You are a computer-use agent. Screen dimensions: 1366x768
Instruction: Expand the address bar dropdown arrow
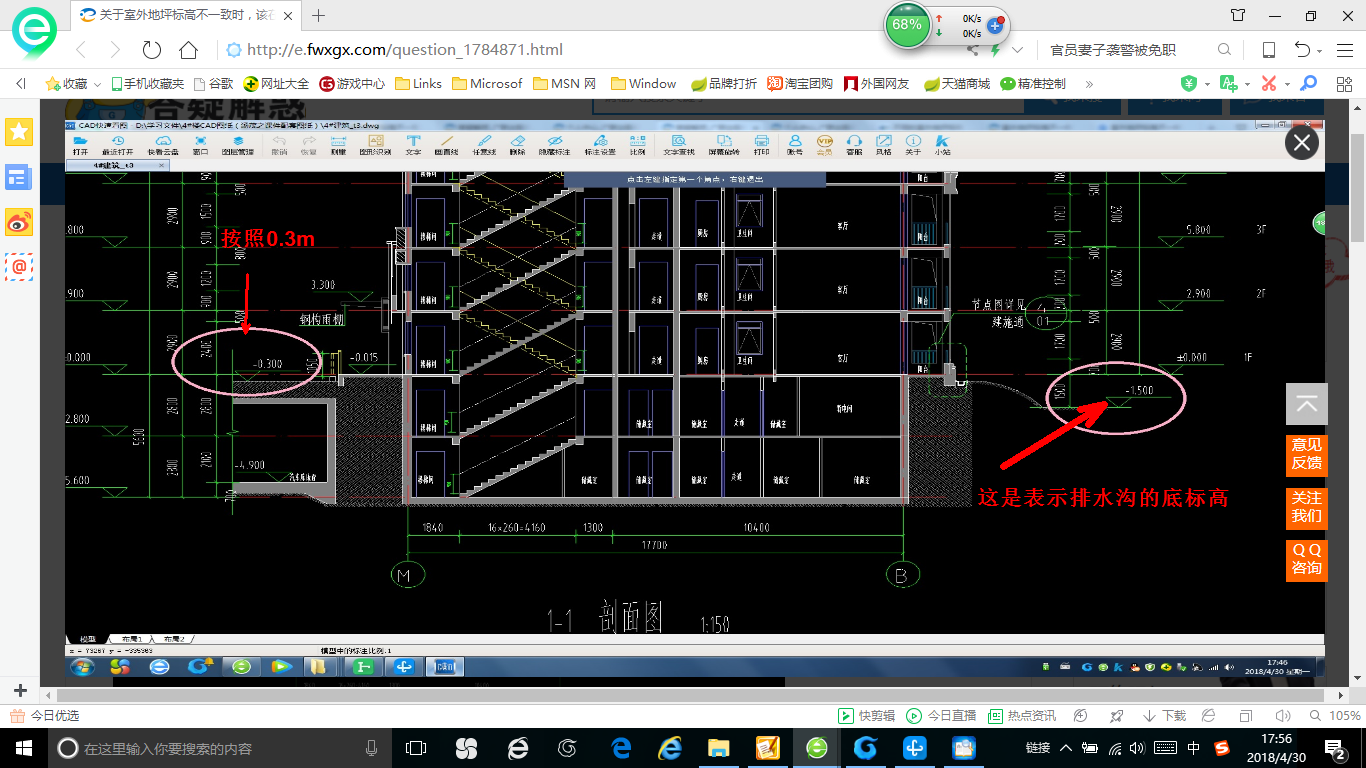click(1017, 50)
